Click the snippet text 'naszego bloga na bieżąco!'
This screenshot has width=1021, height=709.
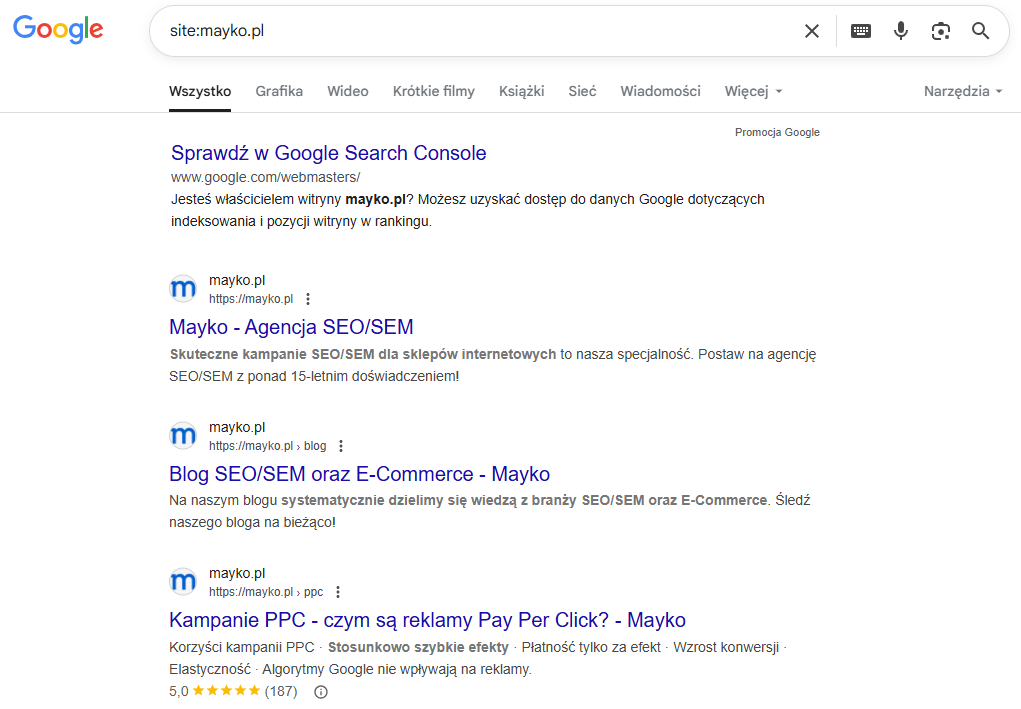[x=253, y=522]
